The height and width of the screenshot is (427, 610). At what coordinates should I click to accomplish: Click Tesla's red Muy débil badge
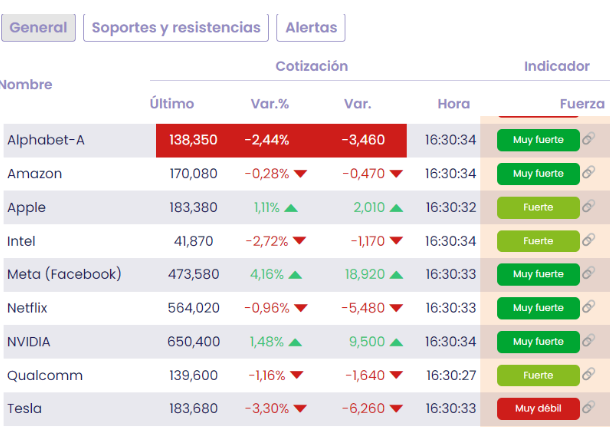click(x=538, y=408)
